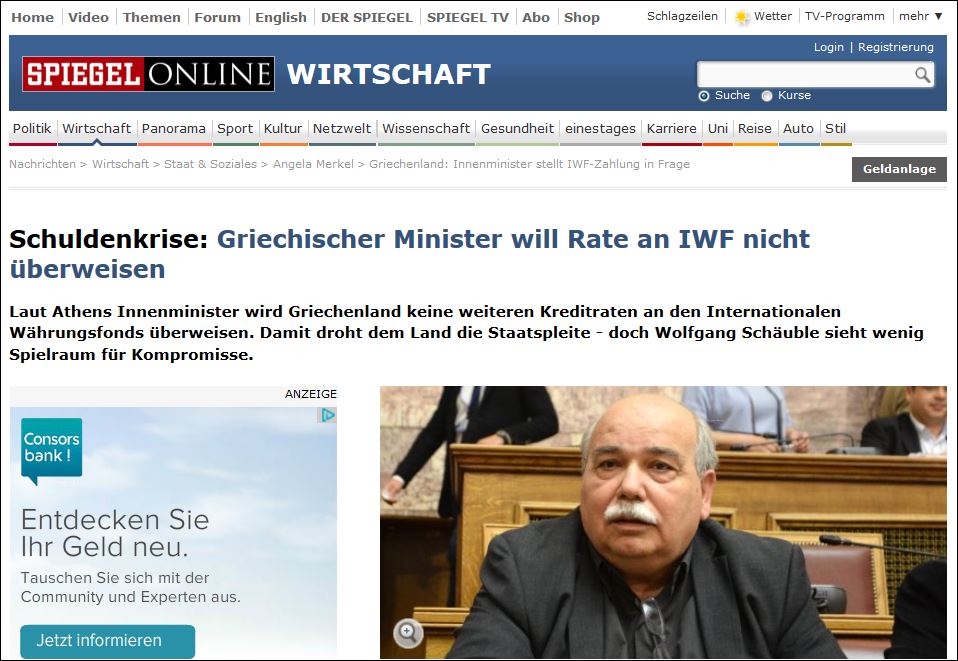Screen dimensions: 958x661
Task: Open the Politik section tab
Action: pos(32,129)
